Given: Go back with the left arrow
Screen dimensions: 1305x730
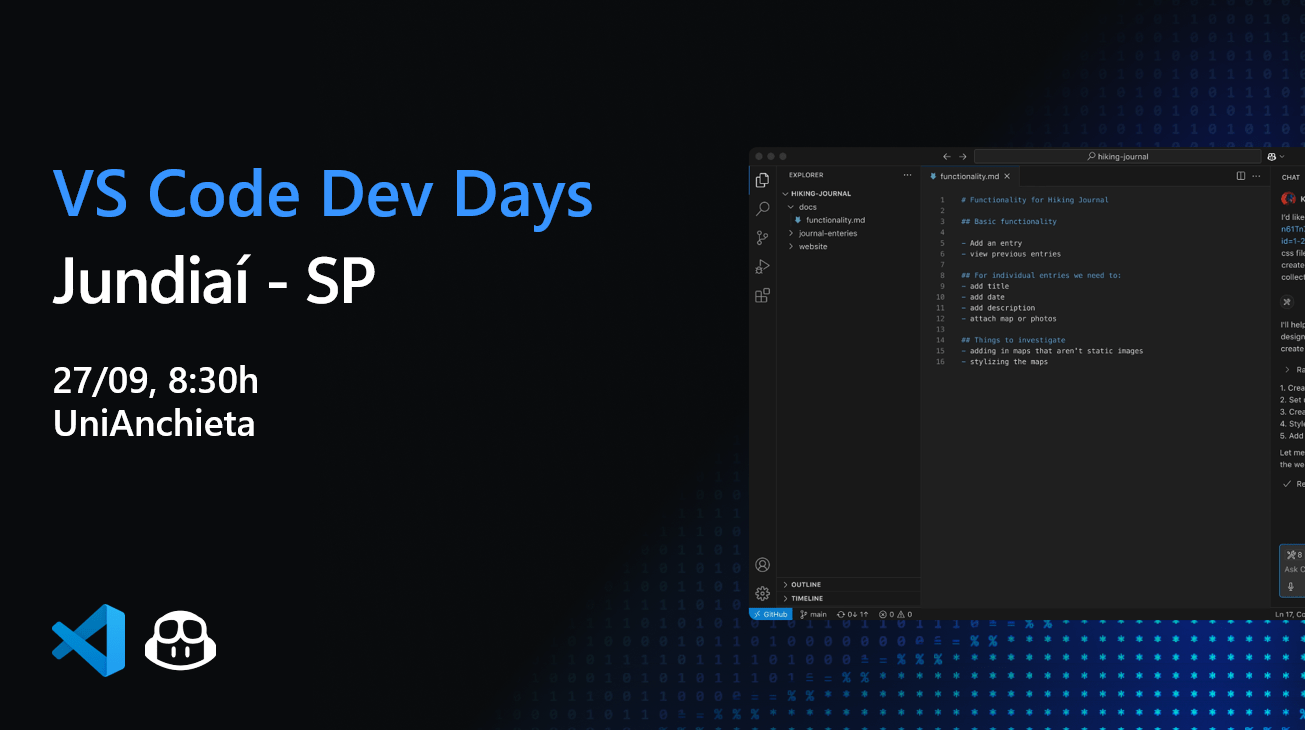Looking at the screenshot, I should 947,157.
